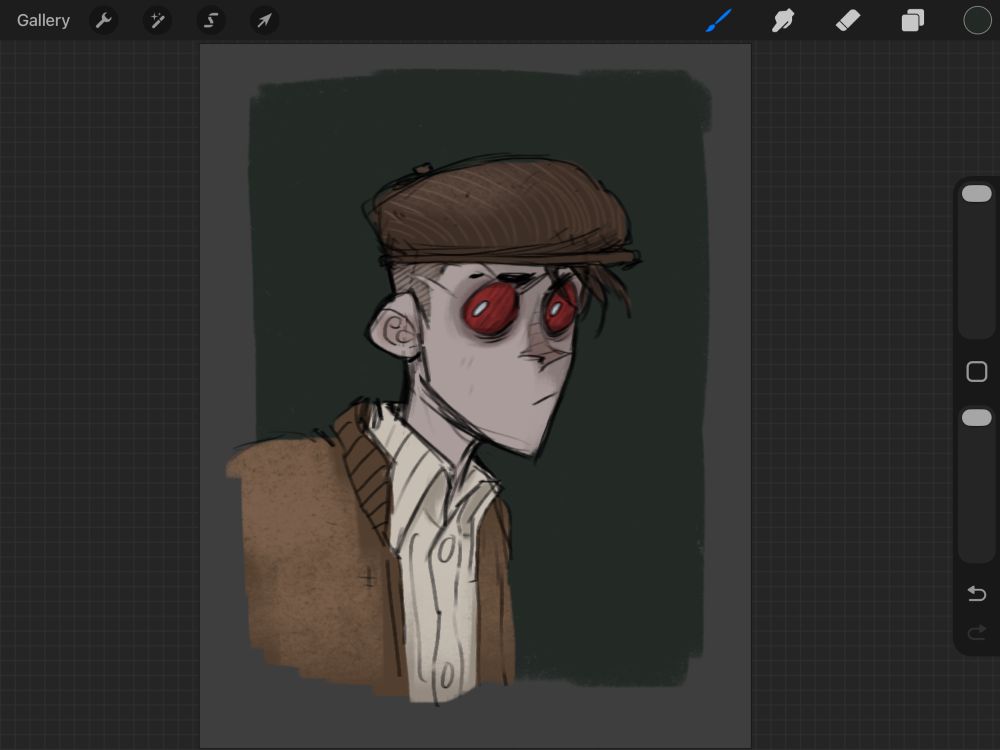Open the Adjustments panel with the magic wand
The height and width of the screenshot is (750, 1000).
coord(157,20)
